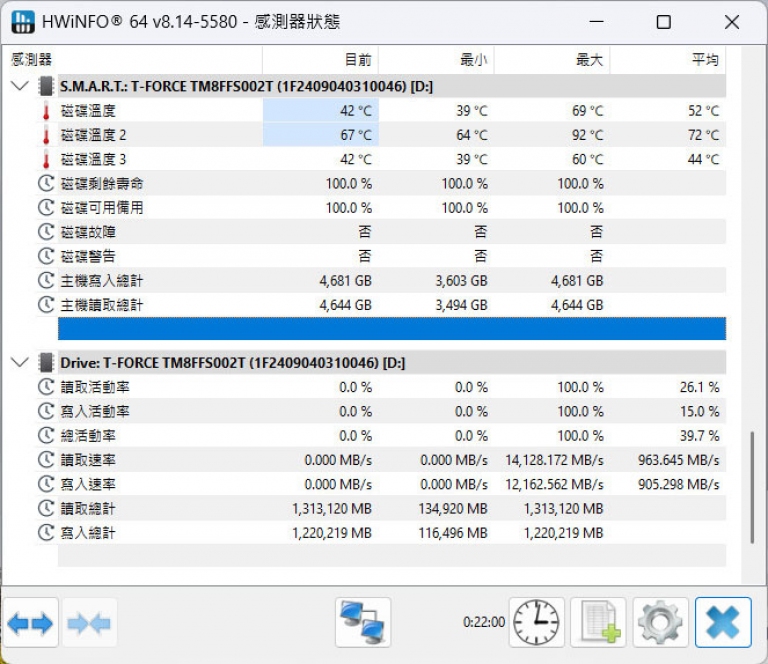The image size is (768, 664).
Task: Click the shrink columns arrows button
Action: tap(89, 623)
